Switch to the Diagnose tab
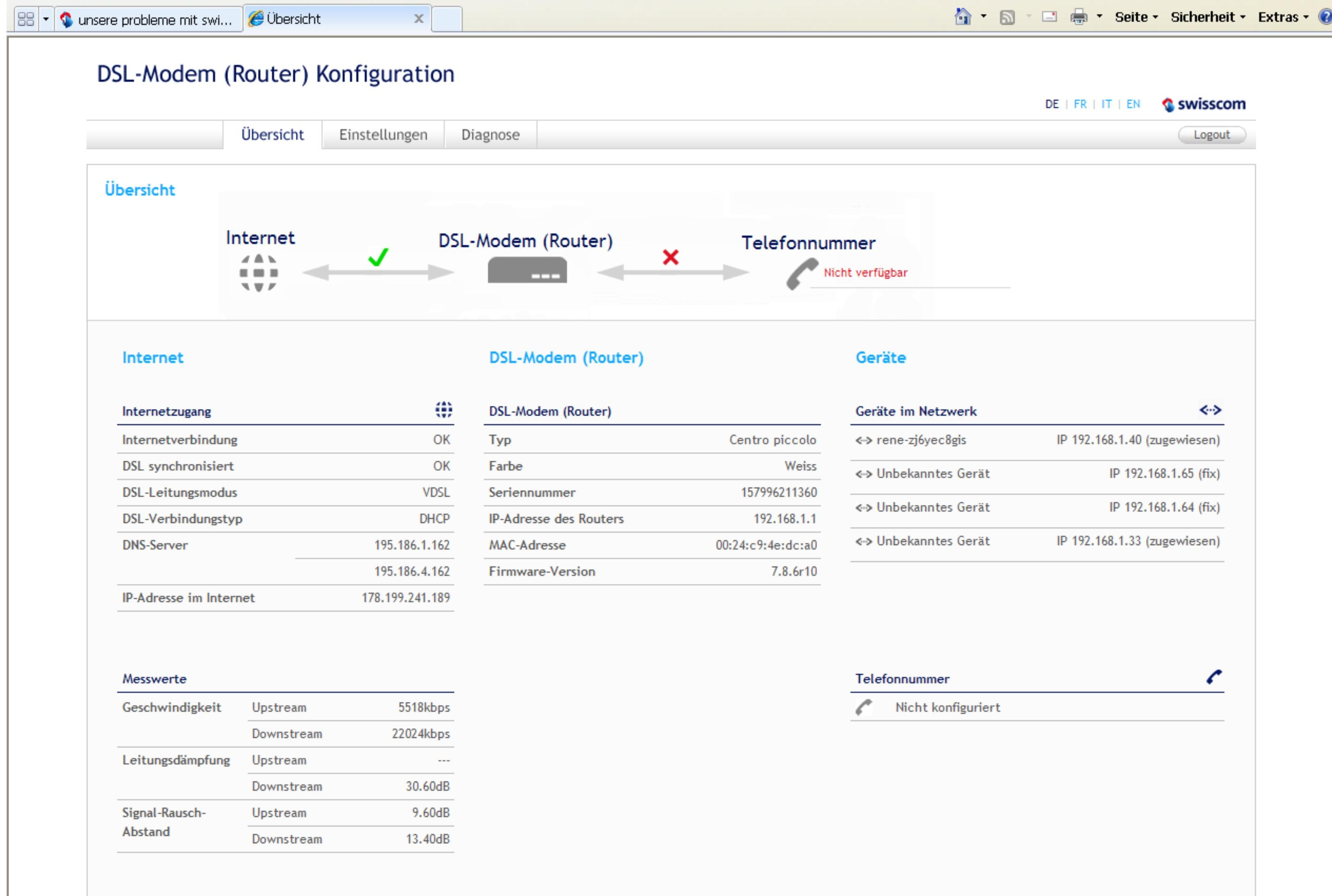This screenshot has height=896, width=1332. 490,135
